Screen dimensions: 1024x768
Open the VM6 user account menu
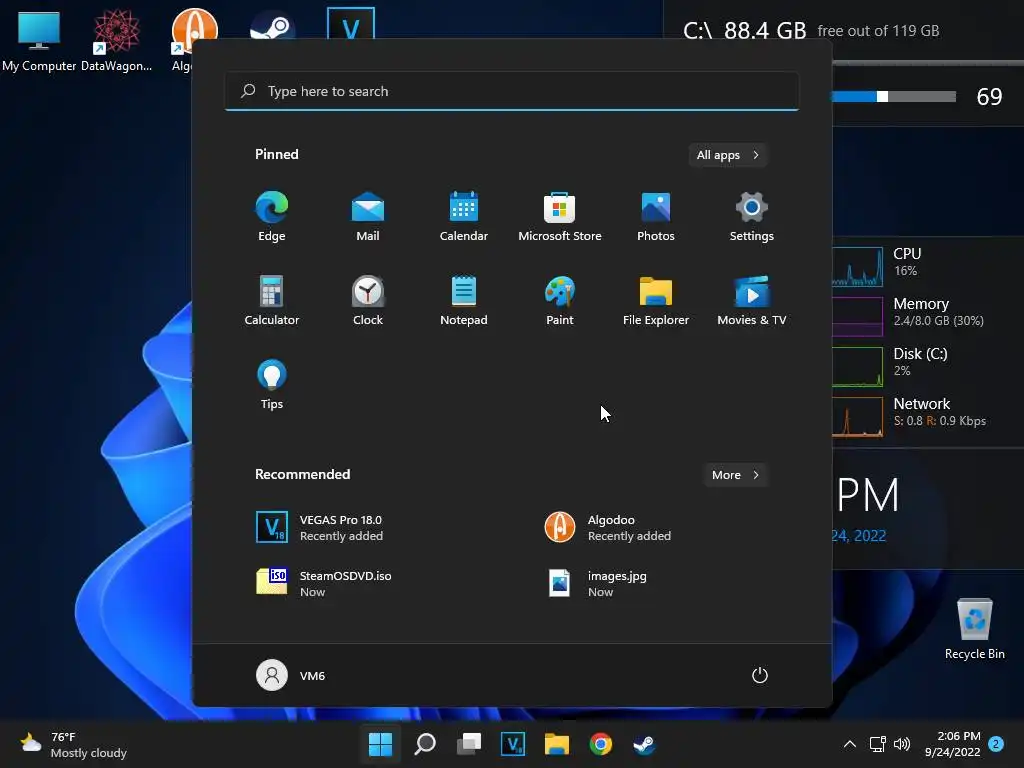(x=291, y=675)
